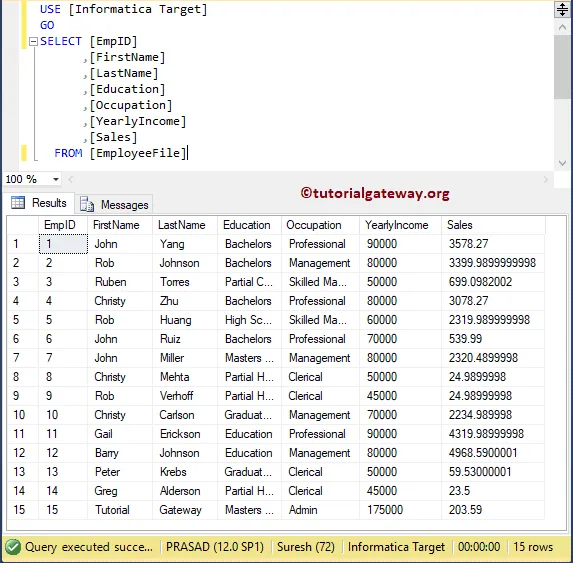Screen dimensions: 573x563
Task: Click the last name cell Gateway
Action: pyautogui.click(x=185, y=510)
